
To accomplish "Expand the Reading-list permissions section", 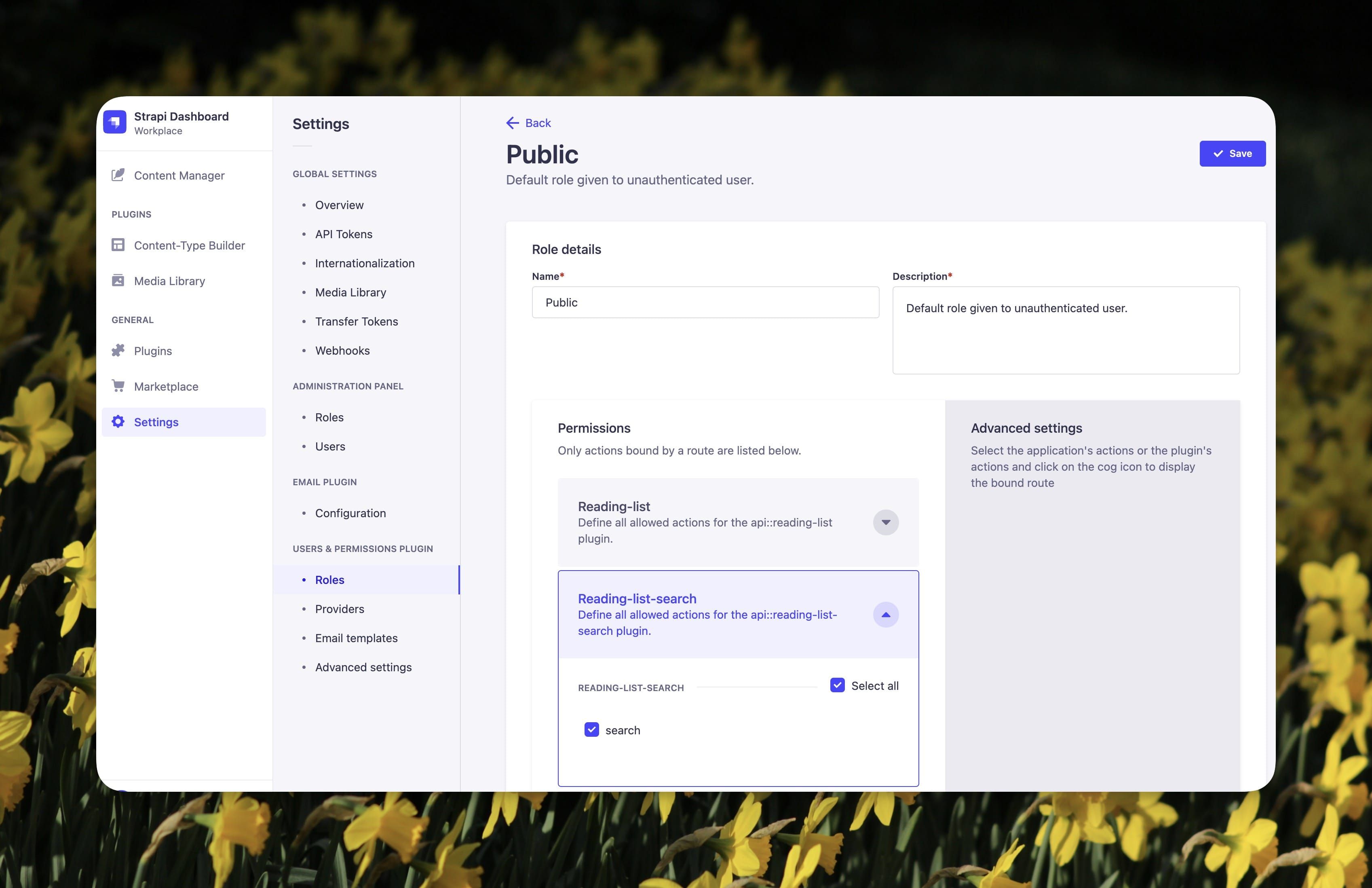I will point(885,522).
